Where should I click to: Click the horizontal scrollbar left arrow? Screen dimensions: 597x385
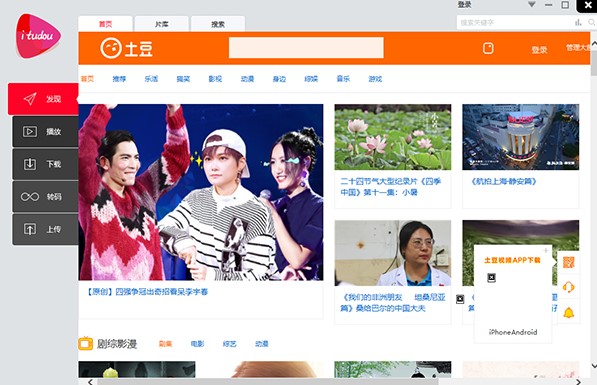coord(90,382)
